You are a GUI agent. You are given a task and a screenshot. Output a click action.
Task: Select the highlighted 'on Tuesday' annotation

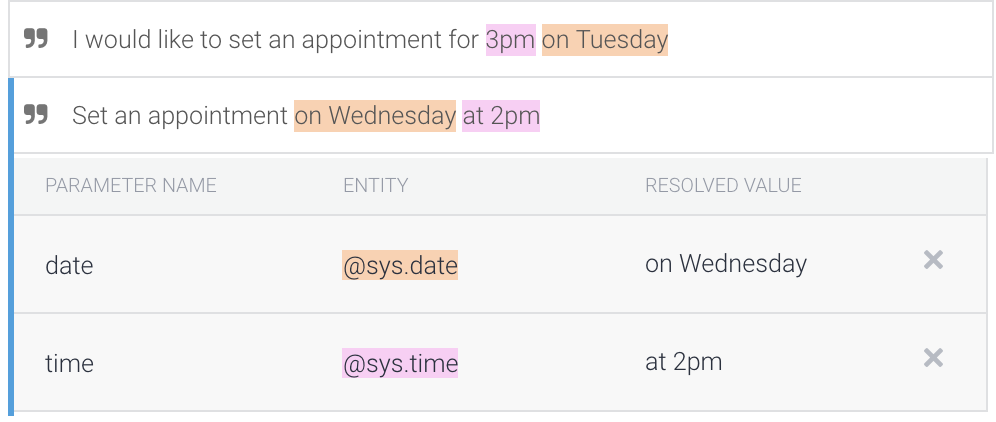[x=605, y=41]
